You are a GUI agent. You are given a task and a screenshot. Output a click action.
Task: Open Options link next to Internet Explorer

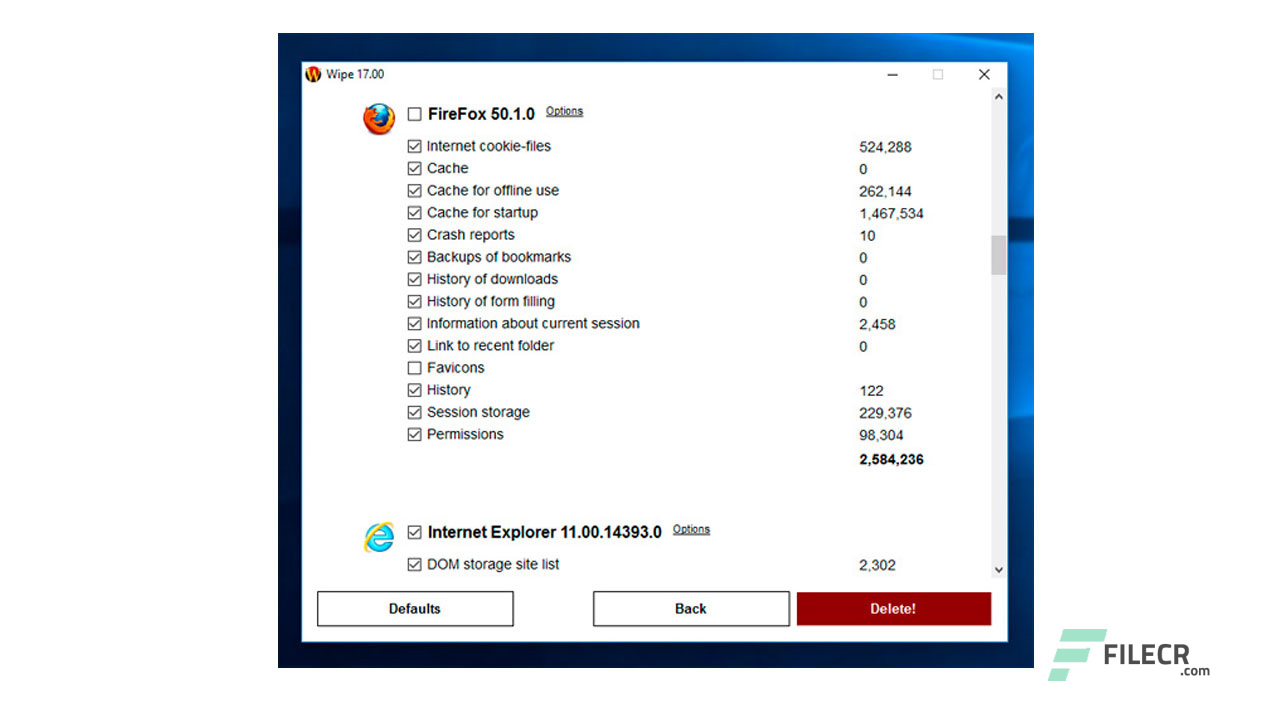coord(691,529)
